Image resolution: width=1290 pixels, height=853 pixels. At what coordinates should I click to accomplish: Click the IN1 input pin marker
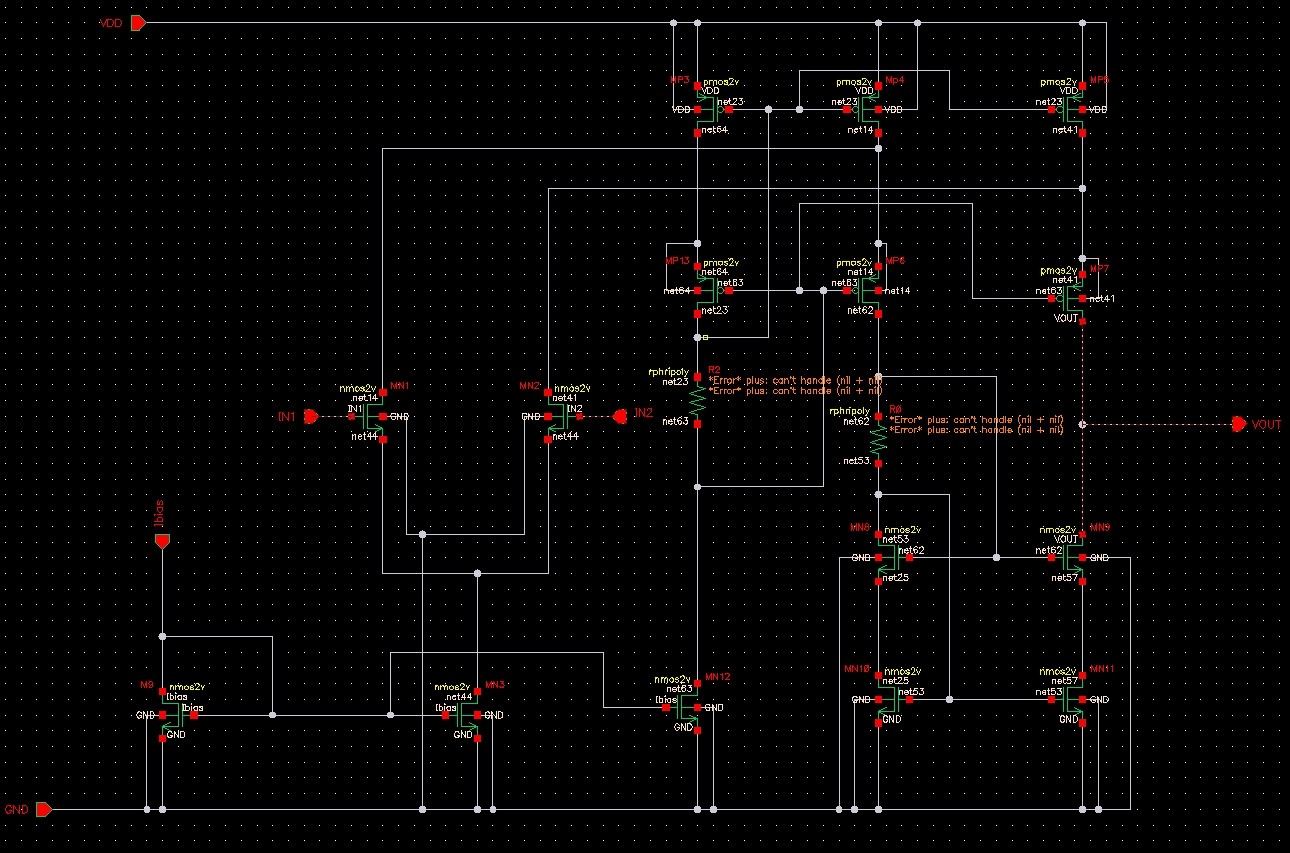pos(311,416)
